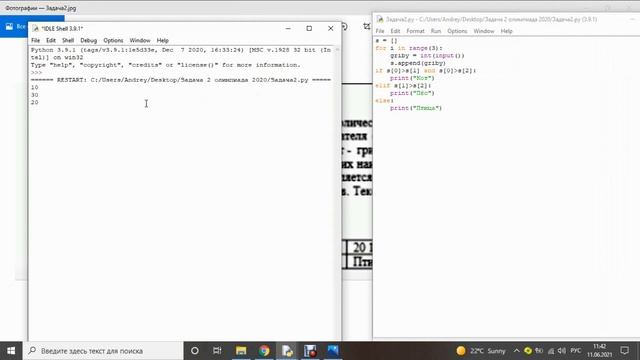Open Task View on the taskbar

[x=217, y=351]
